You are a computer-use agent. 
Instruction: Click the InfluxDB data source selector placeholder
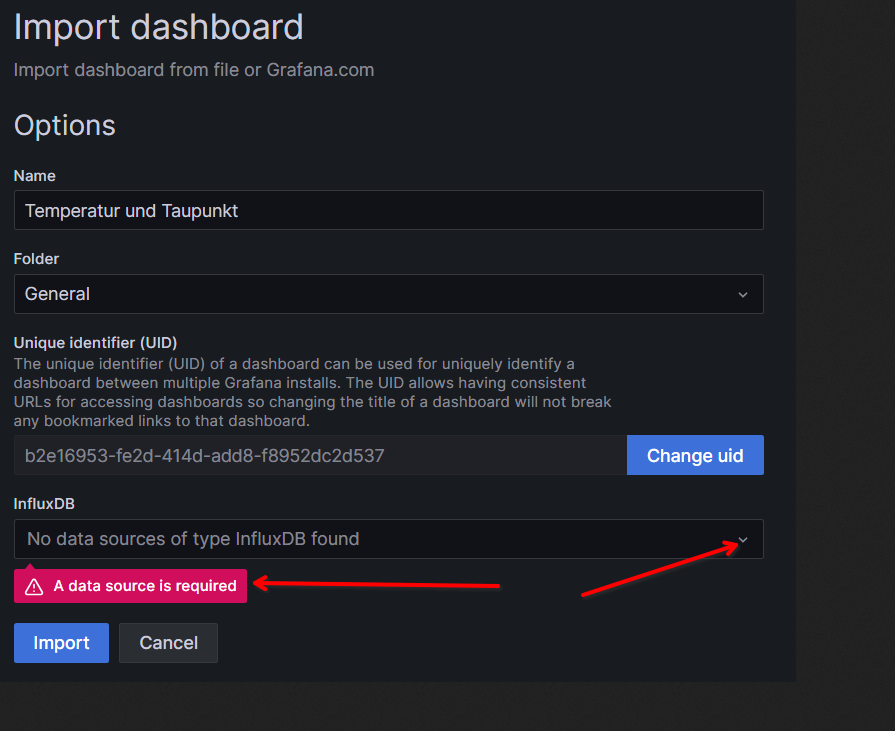193,539
